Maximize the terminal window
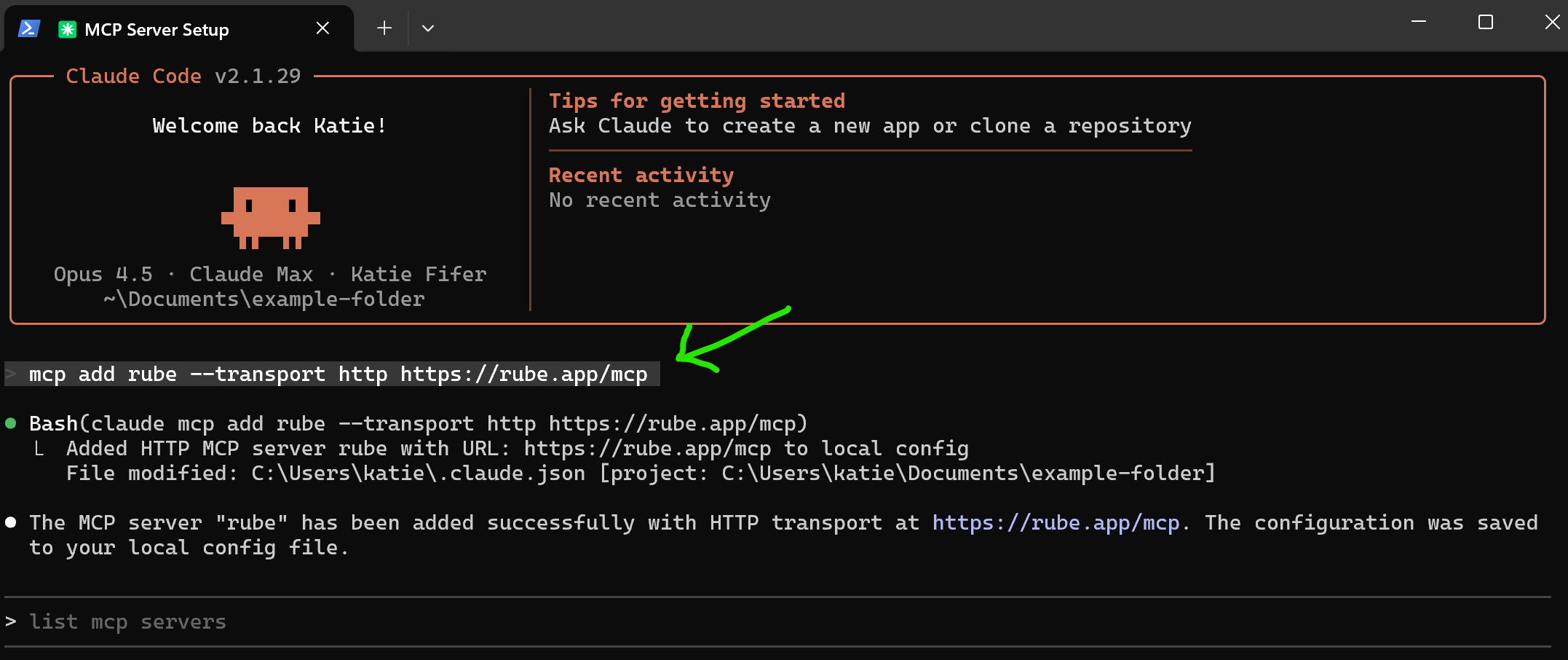 (1486, 22)
